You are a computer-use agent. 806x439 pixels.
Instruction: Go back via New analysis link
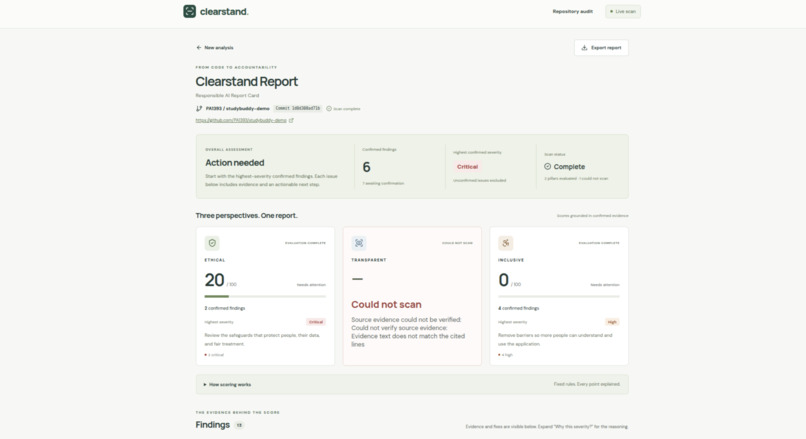[215, 47]
